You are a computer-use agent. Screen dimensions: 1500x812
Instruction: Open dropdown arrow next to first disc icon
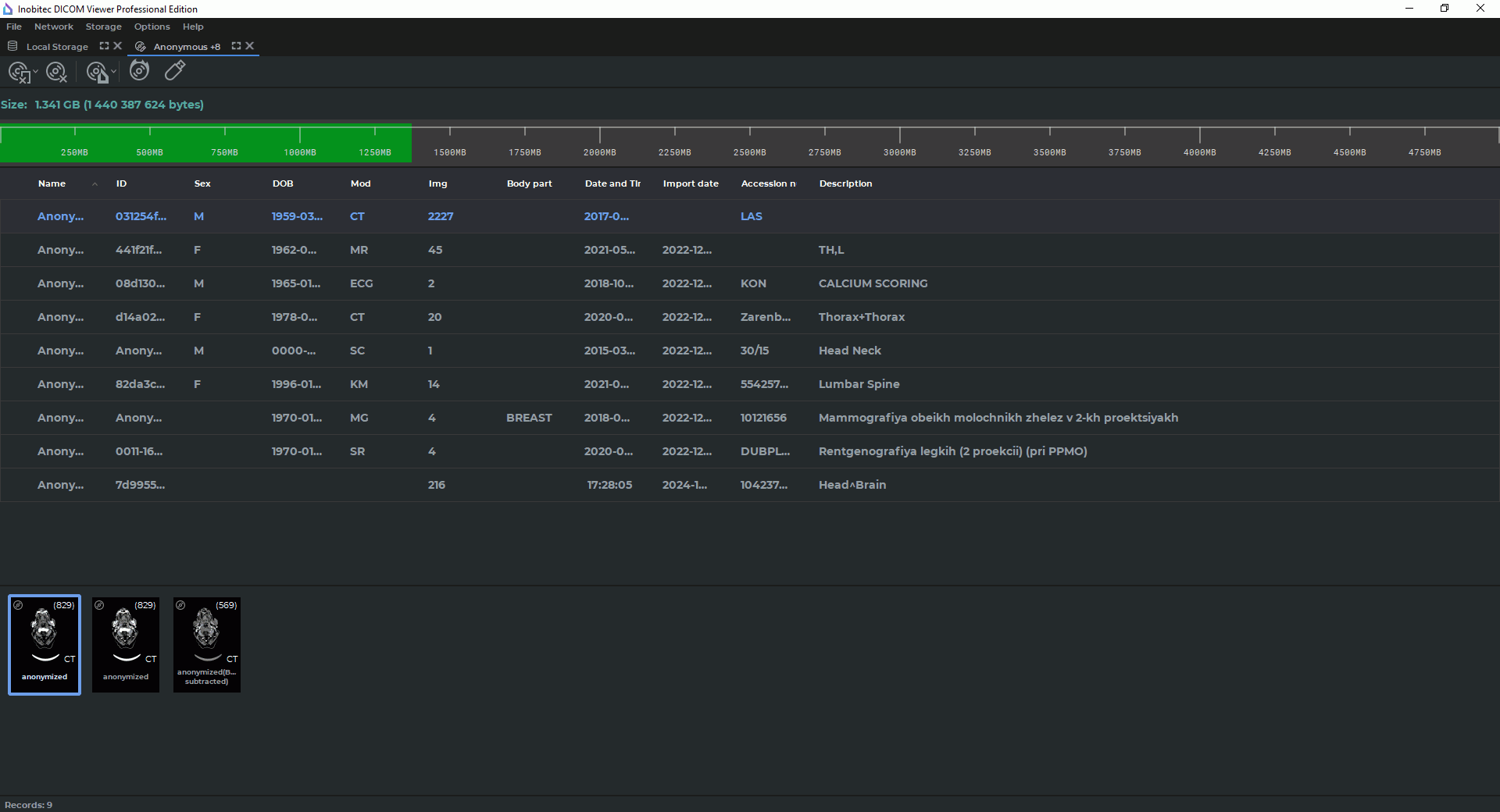click(x=35, y=72)
